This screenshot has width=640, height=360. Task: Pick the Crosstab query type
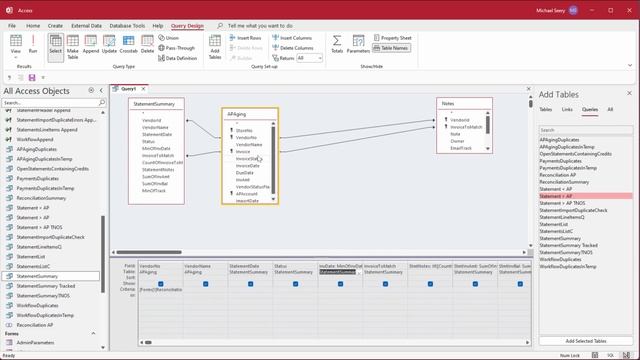click(129, 44)
